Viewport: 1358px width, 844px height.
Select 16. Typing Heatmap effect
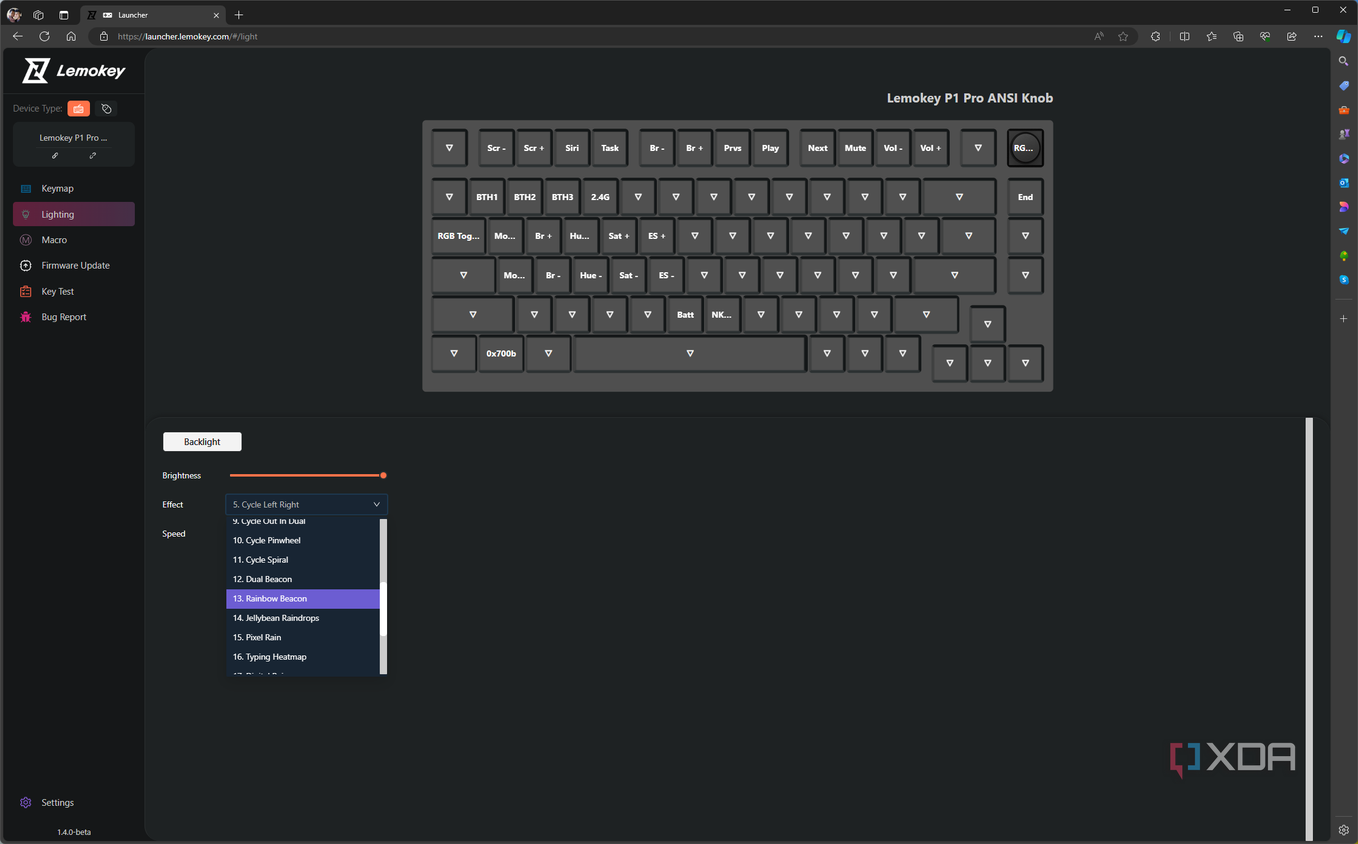[x=303, y=657]
